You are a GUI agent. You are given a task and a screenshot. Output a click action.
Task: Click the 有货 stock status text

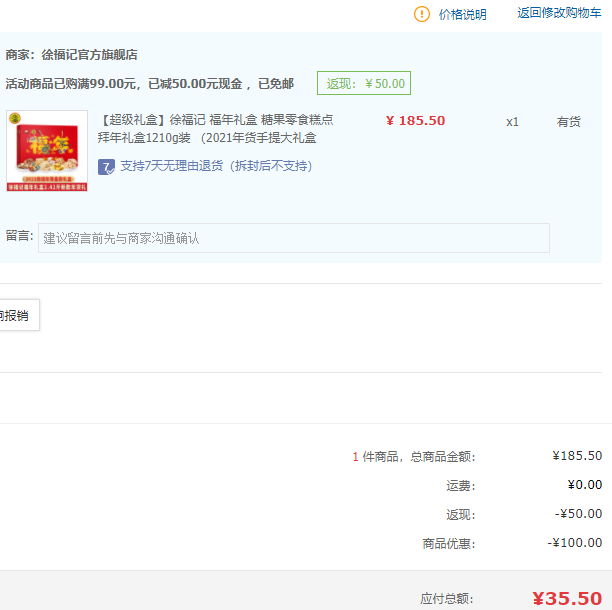click(568, 122)
